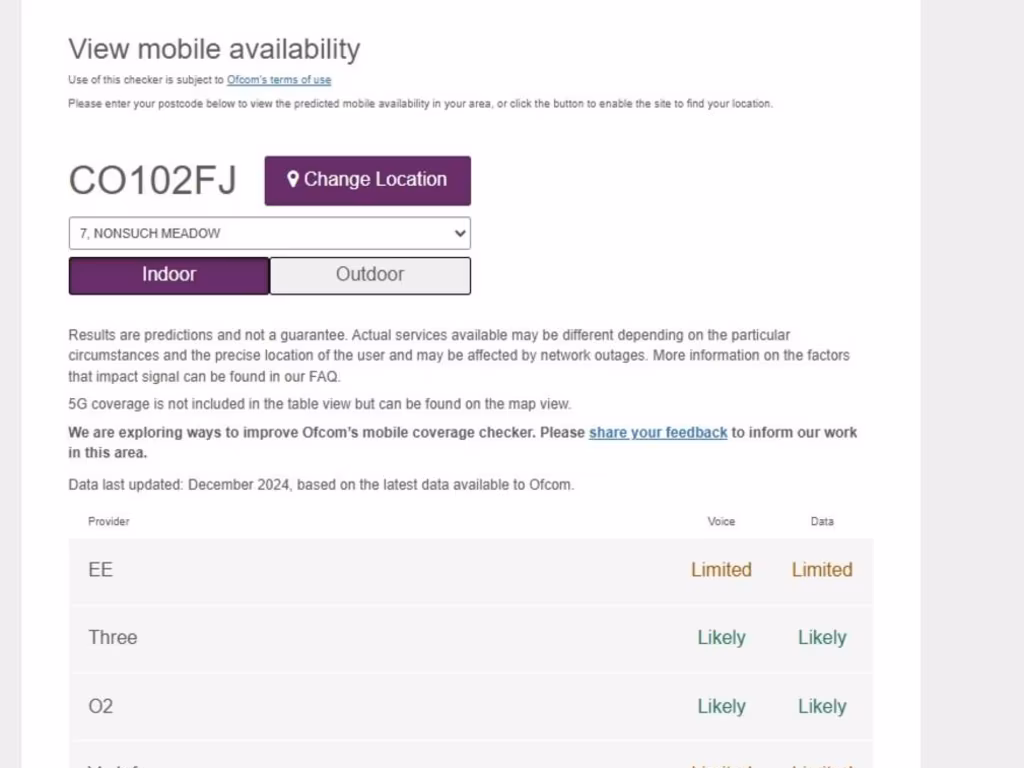Click Three's Likely data status

tap(822, 638)
